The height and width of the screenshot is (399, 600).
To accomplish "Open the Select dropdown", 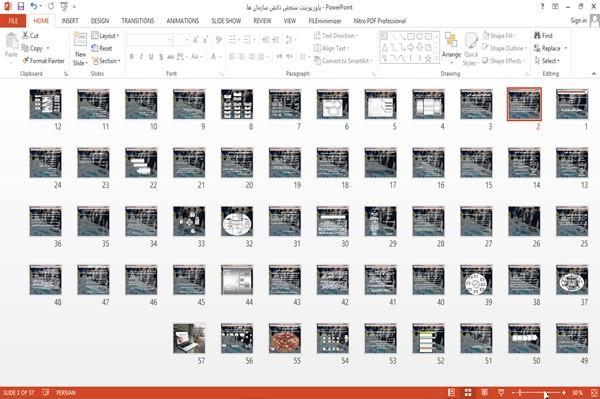I will click(x=547, y=61).
